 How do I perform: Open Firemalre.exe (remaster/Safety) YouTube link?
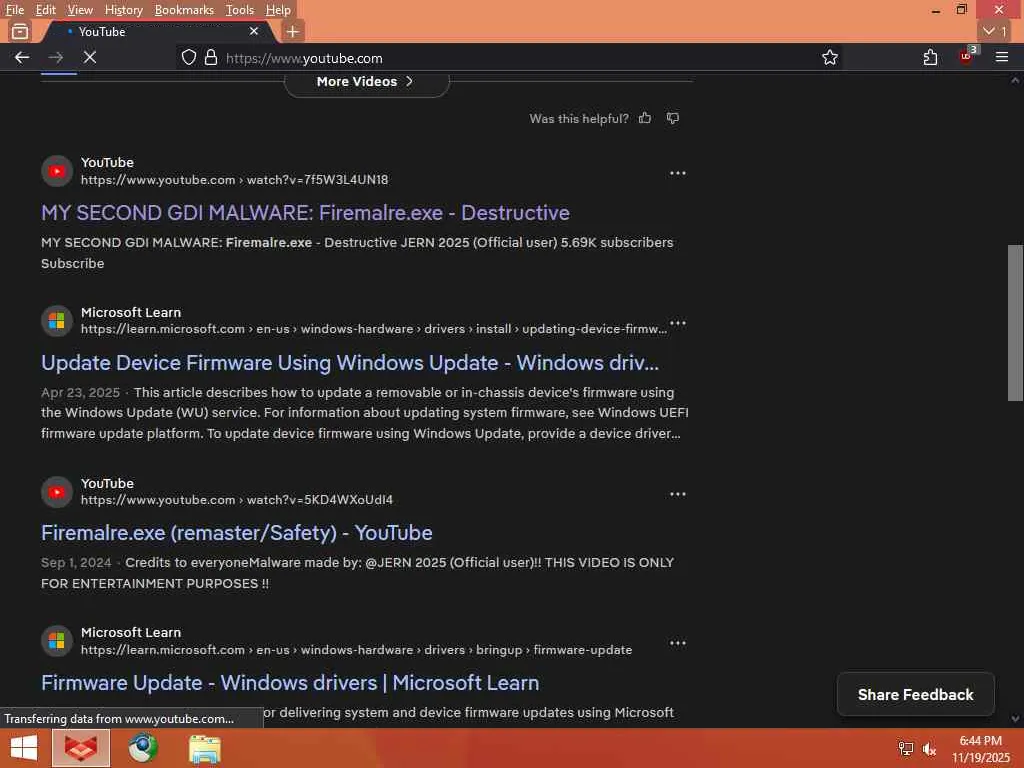tap(236, 533)
